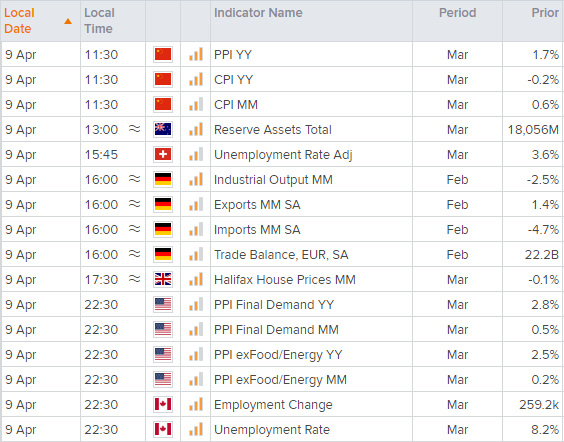This screenshot has height=442, width=564.
Task: Click Germany flag on Industrial Output row
Action: tap(163, 179)
